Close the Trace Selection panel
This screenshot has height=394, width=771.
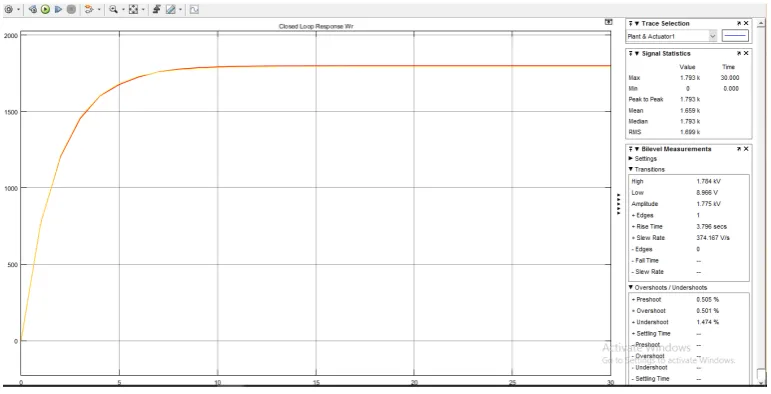pyautogui.click(x=746, y=24)
